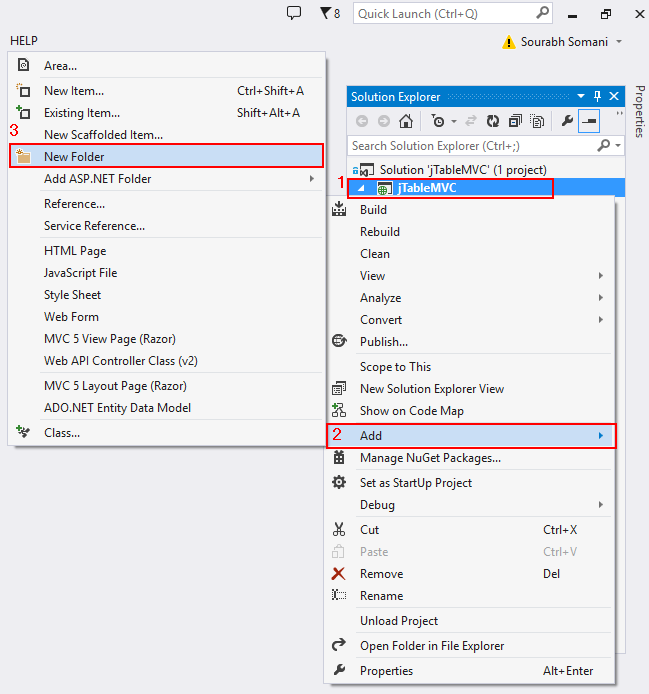
Task: Open Solution Explorer window position dropdown
Action: click(581, 96)
